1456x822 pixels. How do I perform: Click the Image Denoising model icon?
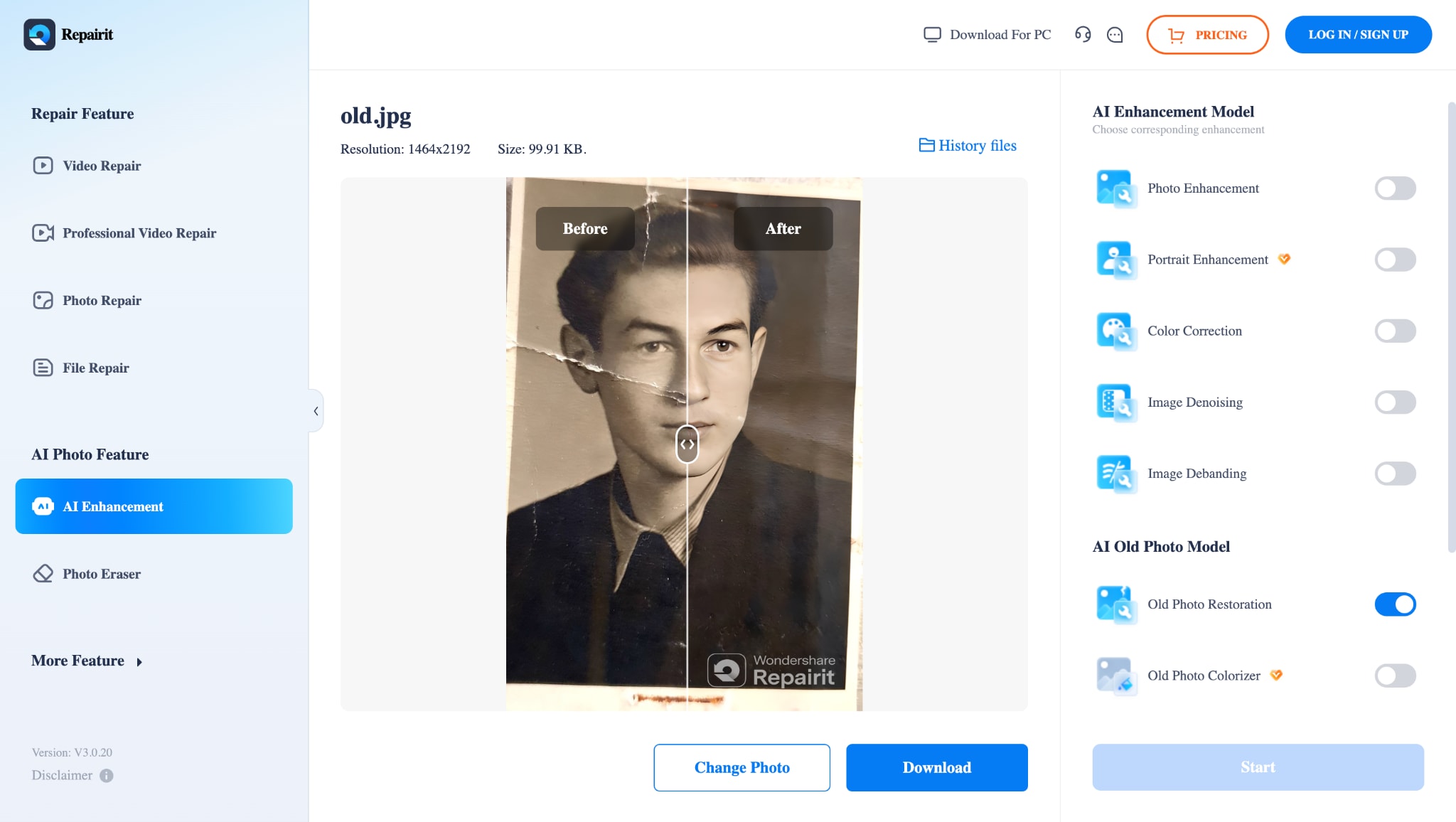pos(1115,402)
